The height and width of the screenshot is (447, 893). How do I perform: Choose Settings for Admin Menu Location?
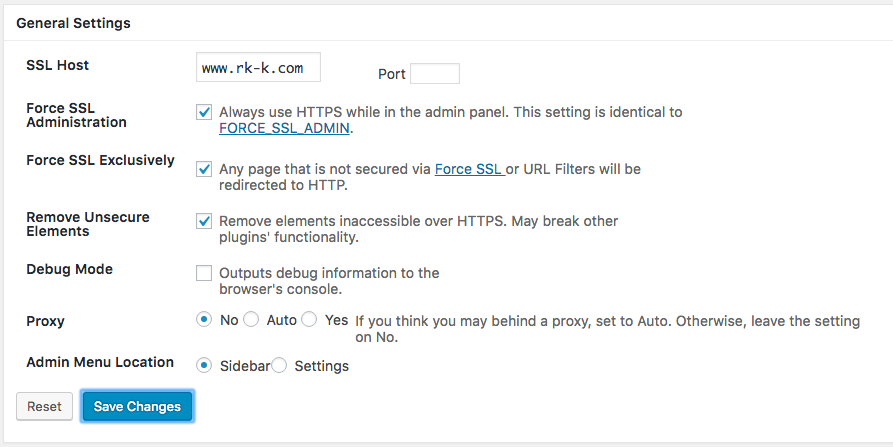[x=279, y=366]
